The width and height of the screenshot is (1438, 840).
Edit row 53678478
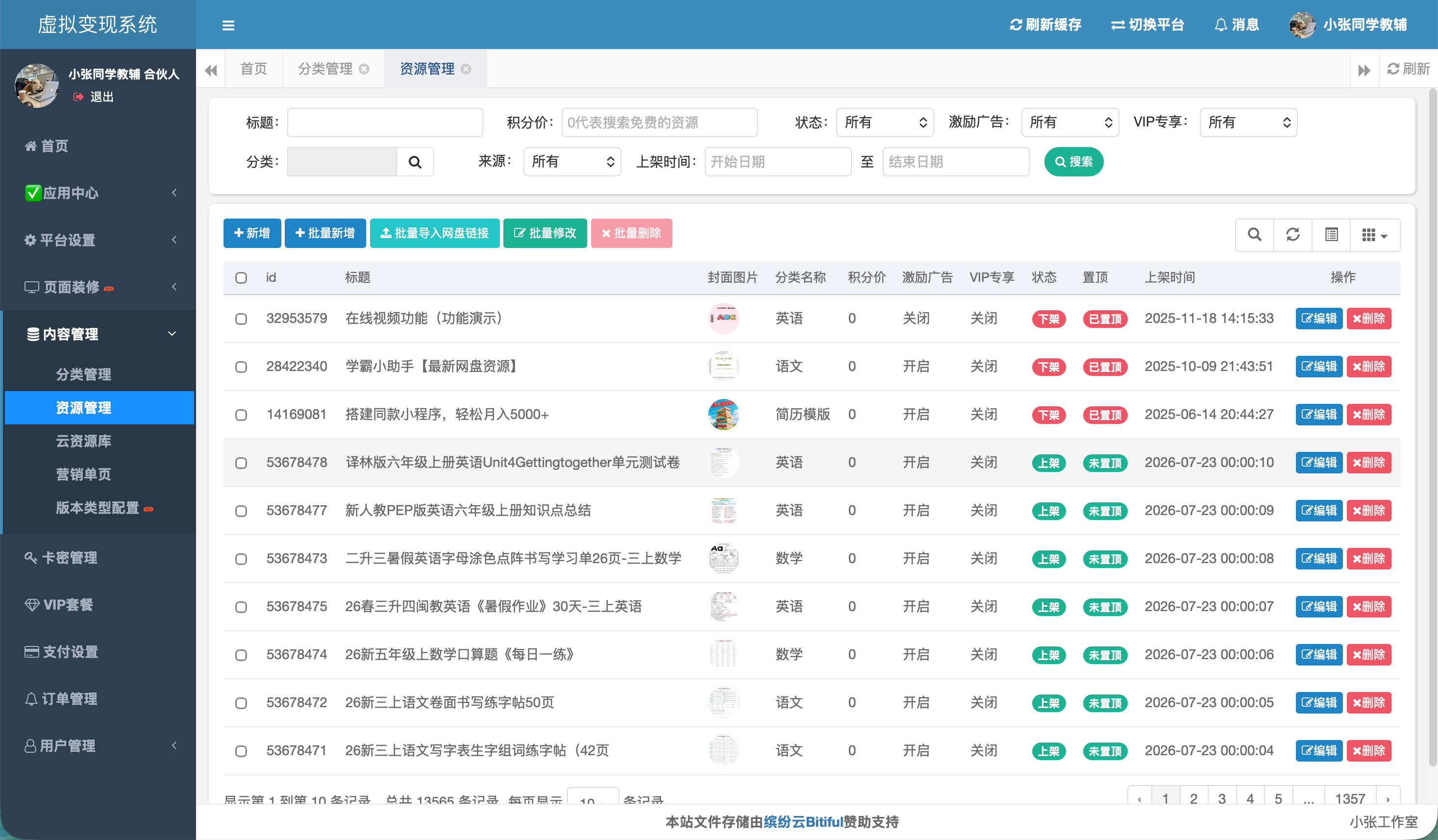tap(1319, 462)
